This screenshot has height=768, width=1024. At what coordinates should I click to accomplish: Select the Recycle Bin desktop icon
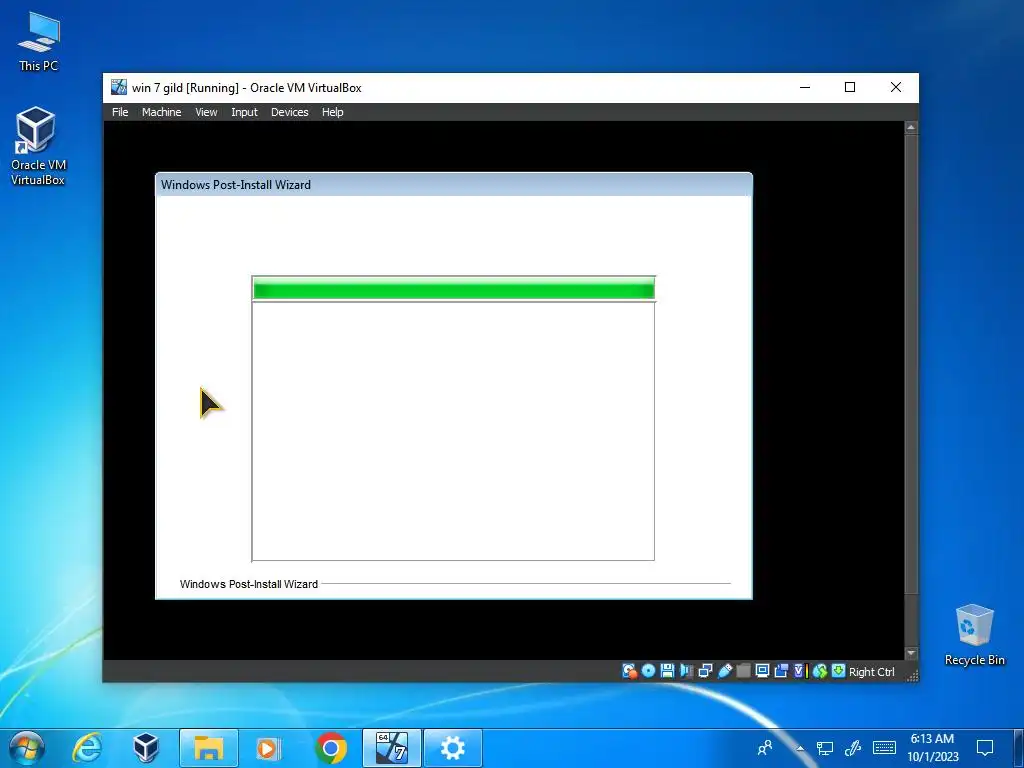click(x=974, y=635)
